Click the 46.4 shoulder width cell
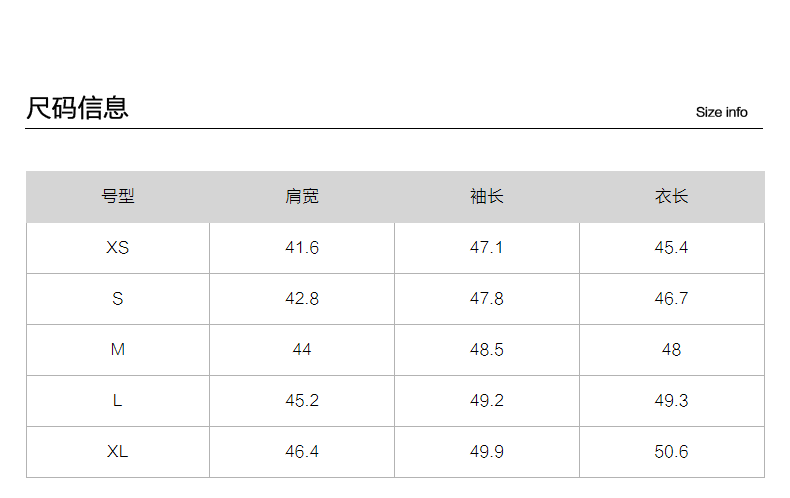Viewport: 790px width, 498px height. point(302,451)
